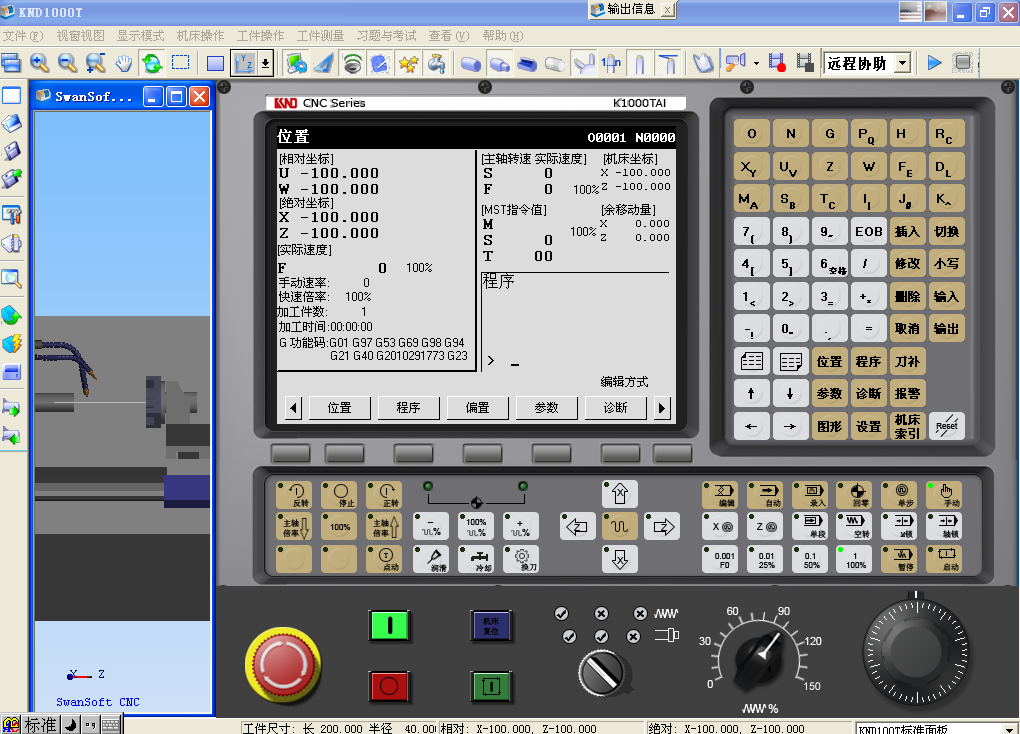Switch to manual mode 手动

click(944, 495)
